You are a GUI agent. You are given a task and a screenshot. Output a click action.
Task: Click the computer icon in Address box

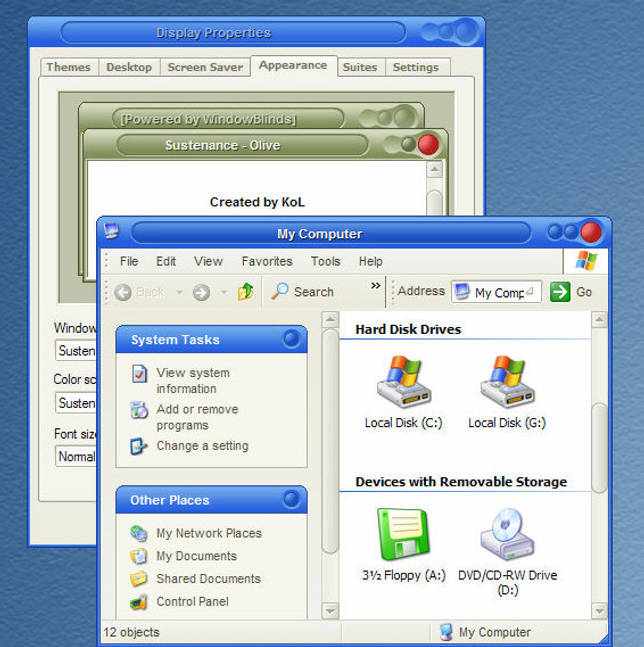coord(462,291)
